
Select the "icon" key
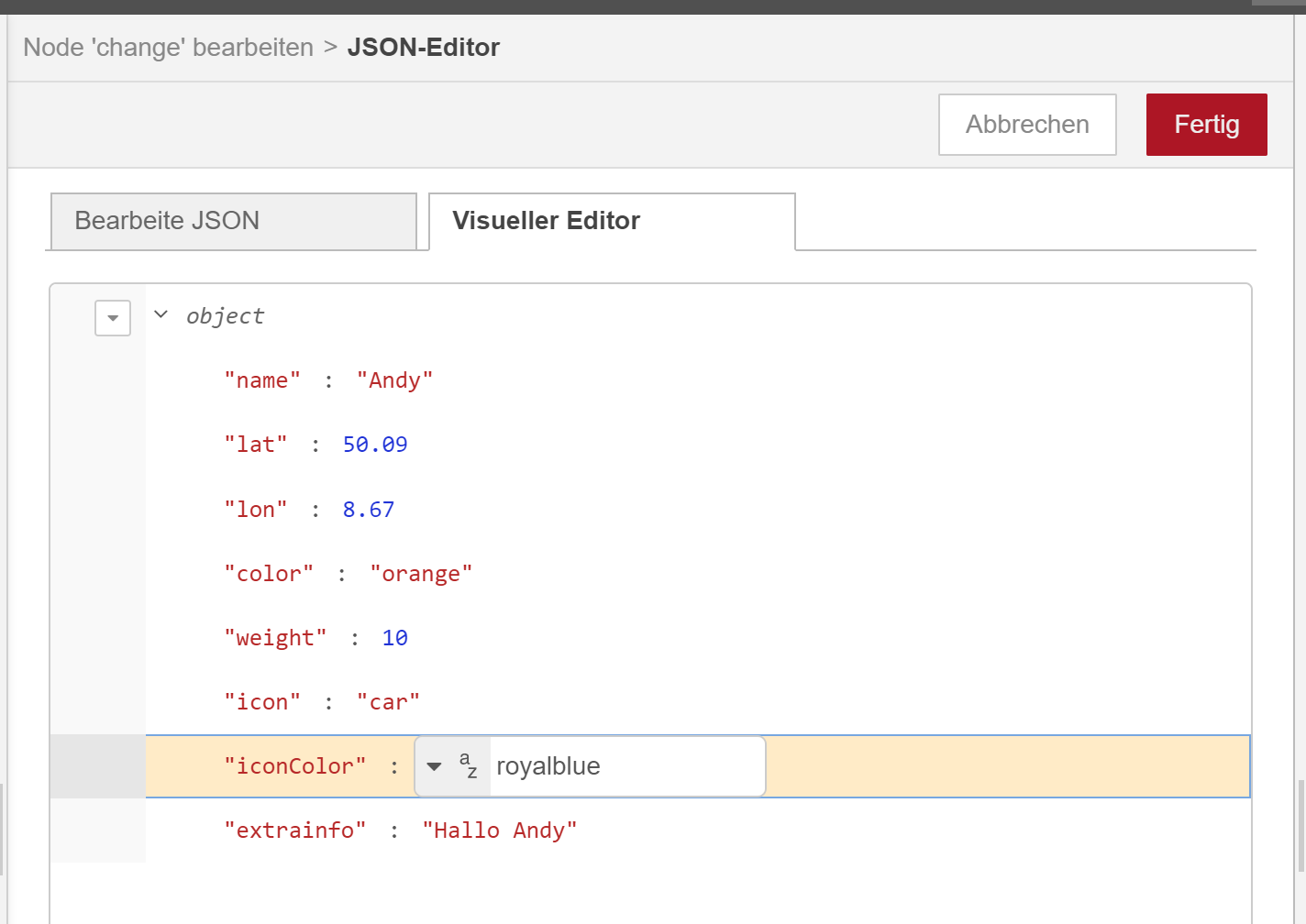[262, 702]
